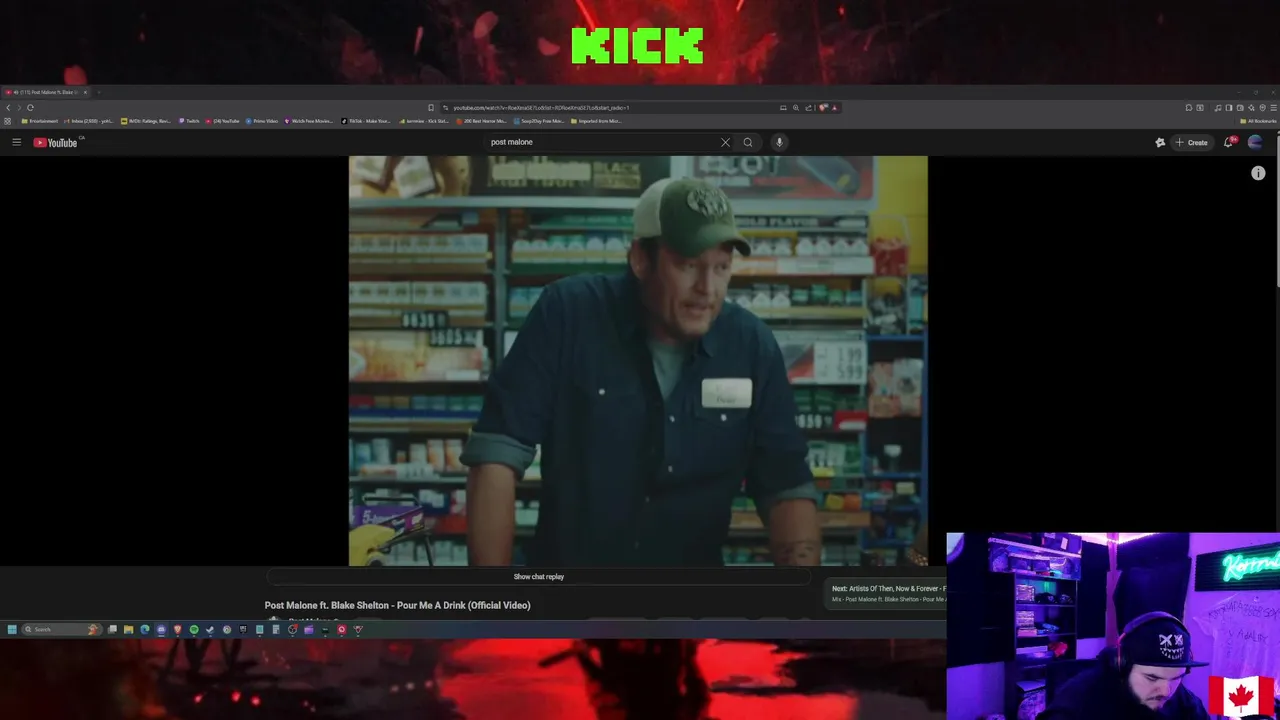Image resolution: width=1280 pixels, height=720 pixels.
Task: Start voice search with the microphone icon
Action: coord(779,142)
